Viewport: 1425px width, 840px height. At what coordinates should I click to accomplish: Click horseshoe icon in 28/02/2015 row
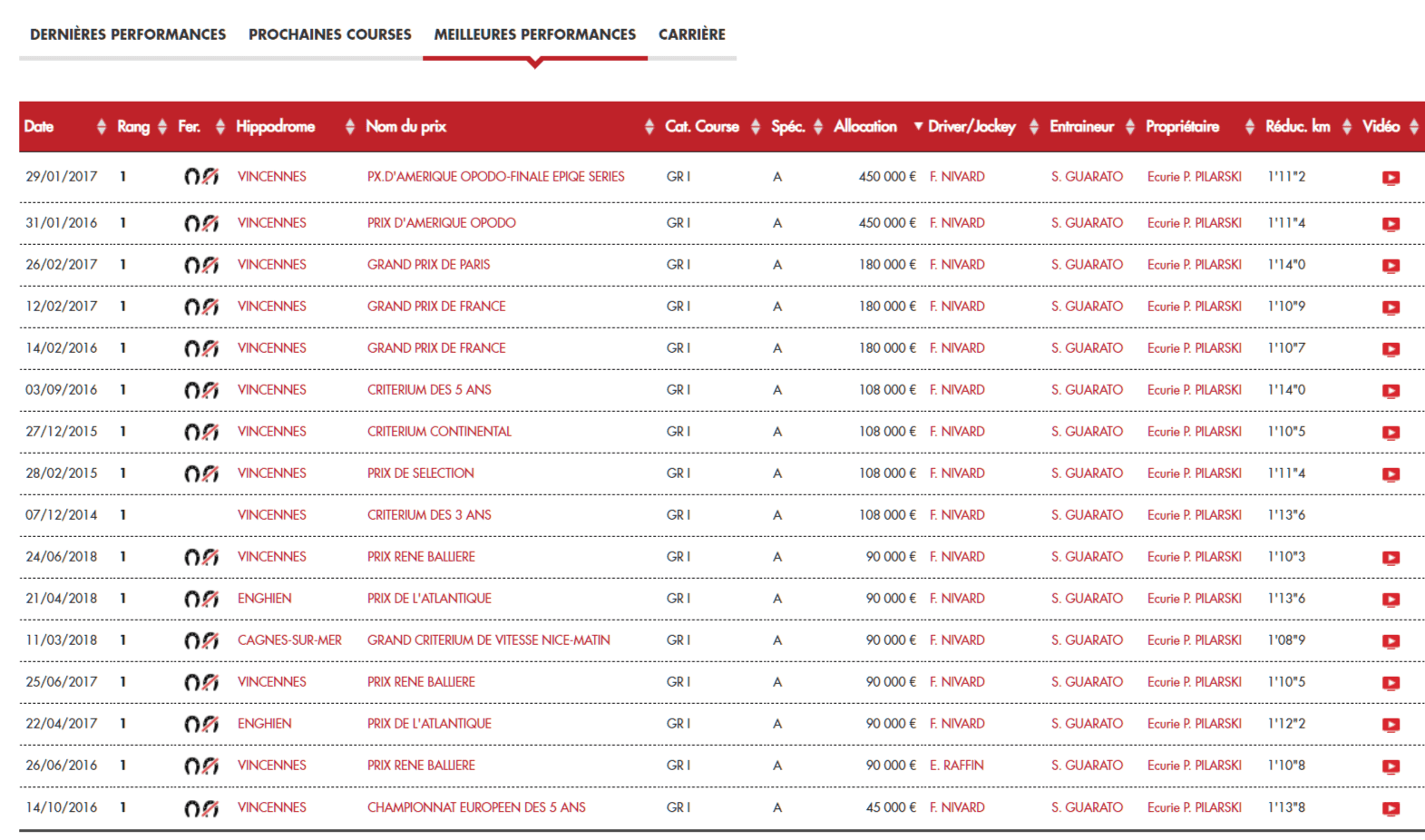(201, 474)
